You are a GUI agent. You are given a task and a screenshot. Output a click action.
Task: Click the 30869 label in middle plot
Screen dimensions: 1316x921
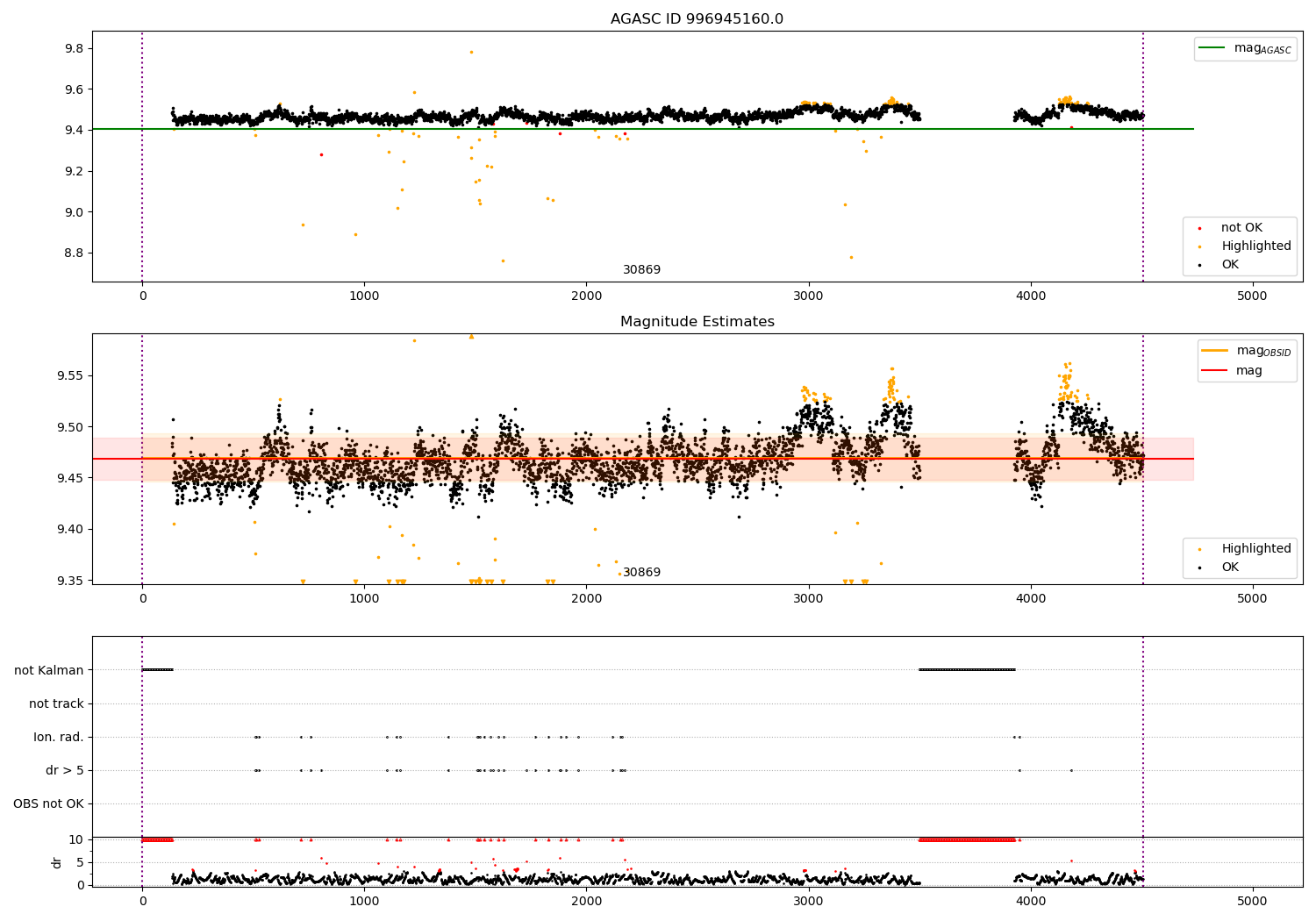click(x=641, y=573)
